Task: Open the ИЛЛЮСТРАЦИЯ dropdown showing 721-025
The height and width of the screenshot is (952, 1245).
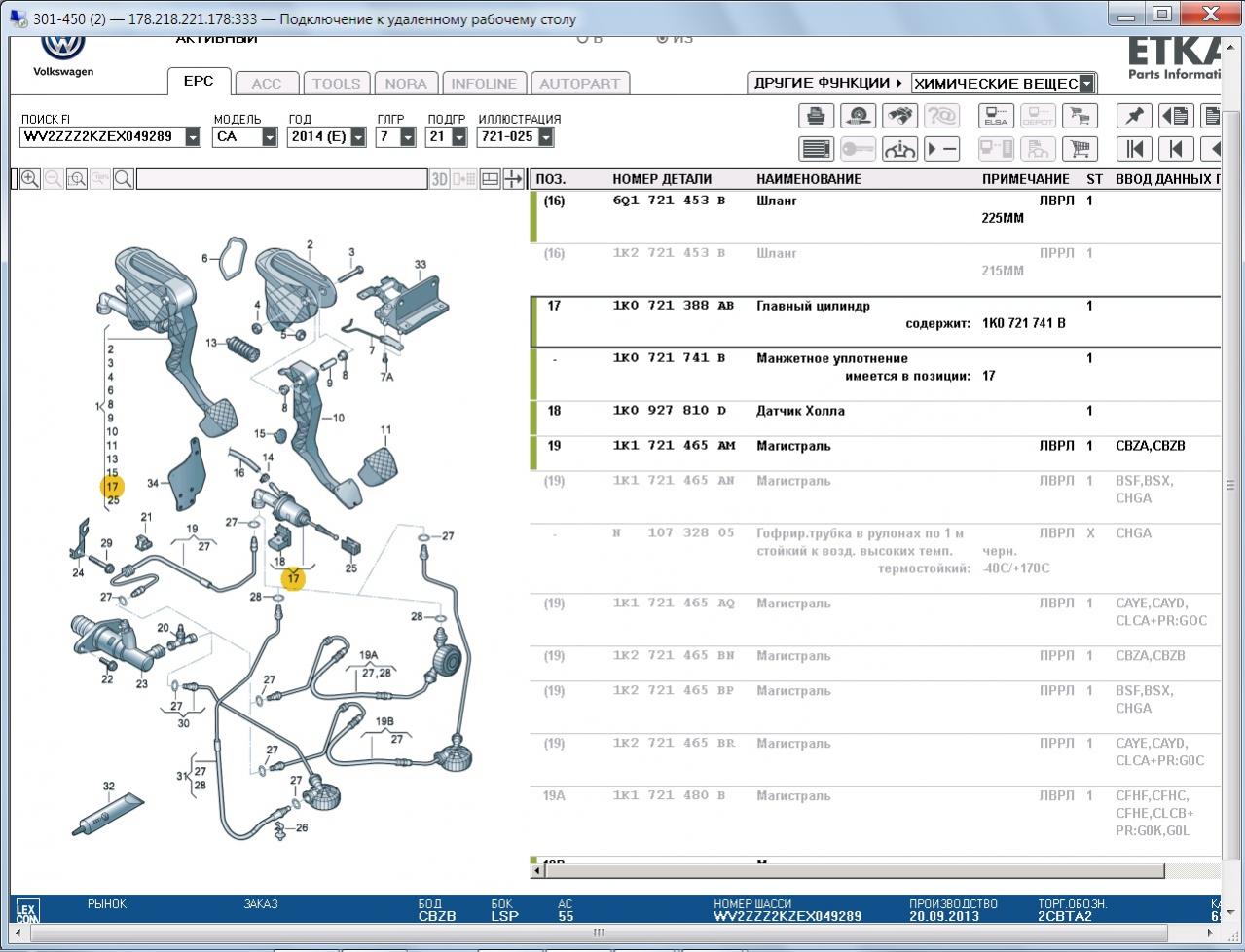Action: click(545, 137)
